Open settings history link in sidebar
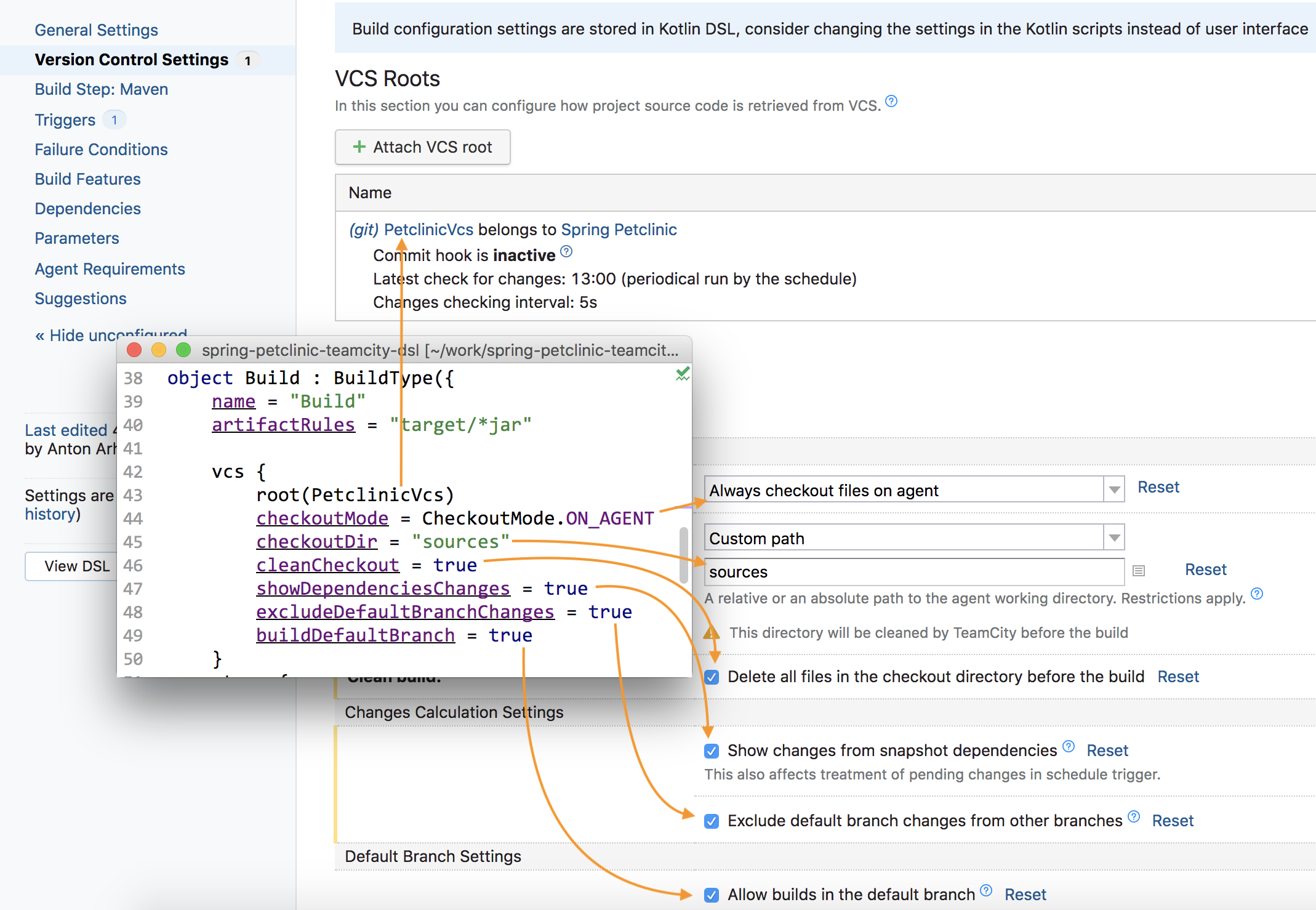This screenshot has height=910, width=1316. (x=51, y=514)
